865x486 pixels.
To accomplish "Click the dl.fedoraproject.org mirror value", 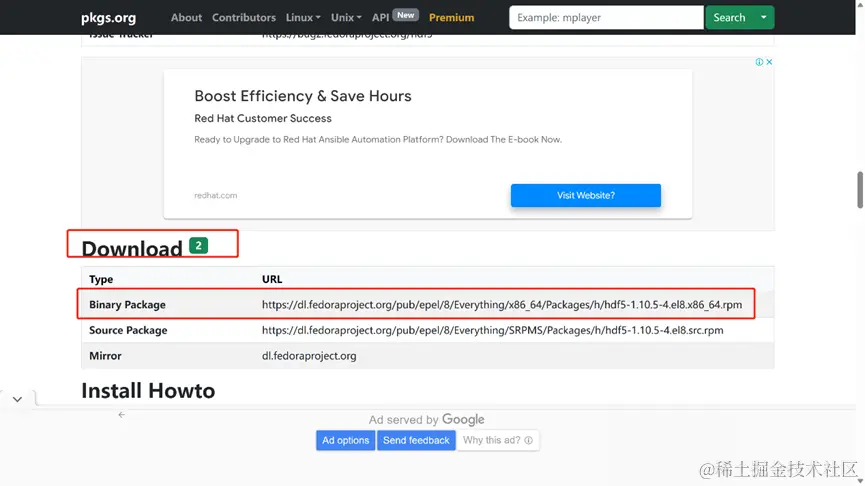I will point(309,356).
